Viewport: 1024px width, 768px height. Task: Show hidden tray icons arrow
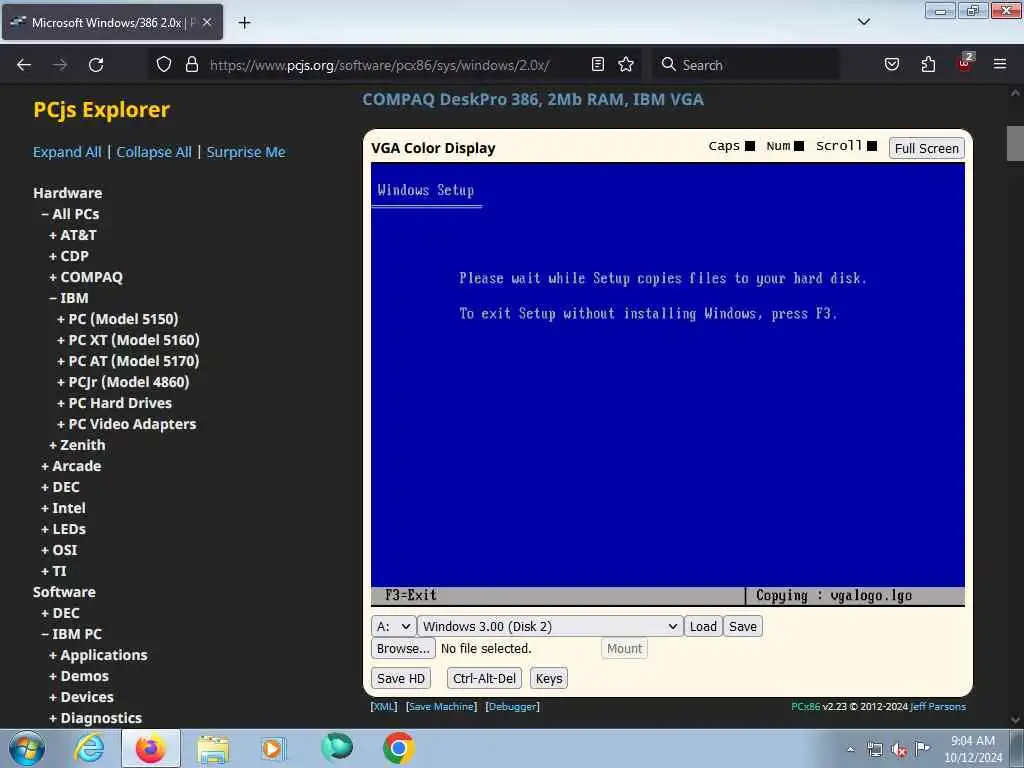[850, 750]
